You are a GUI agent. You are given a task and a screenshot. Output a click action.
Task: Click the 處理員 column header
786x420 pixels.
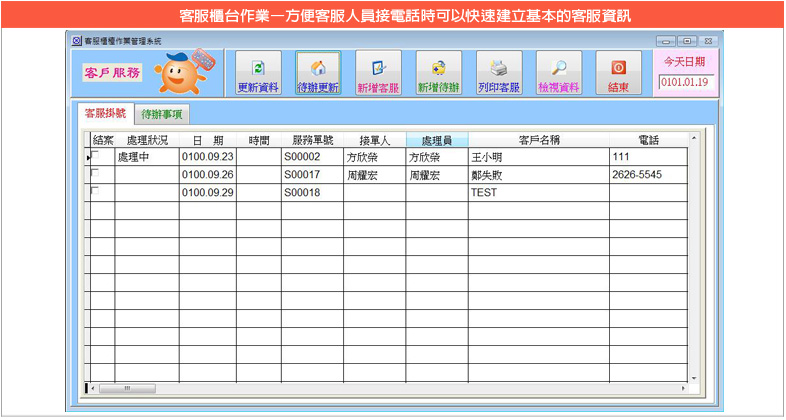pyautogui.click(x=436, y=140)
